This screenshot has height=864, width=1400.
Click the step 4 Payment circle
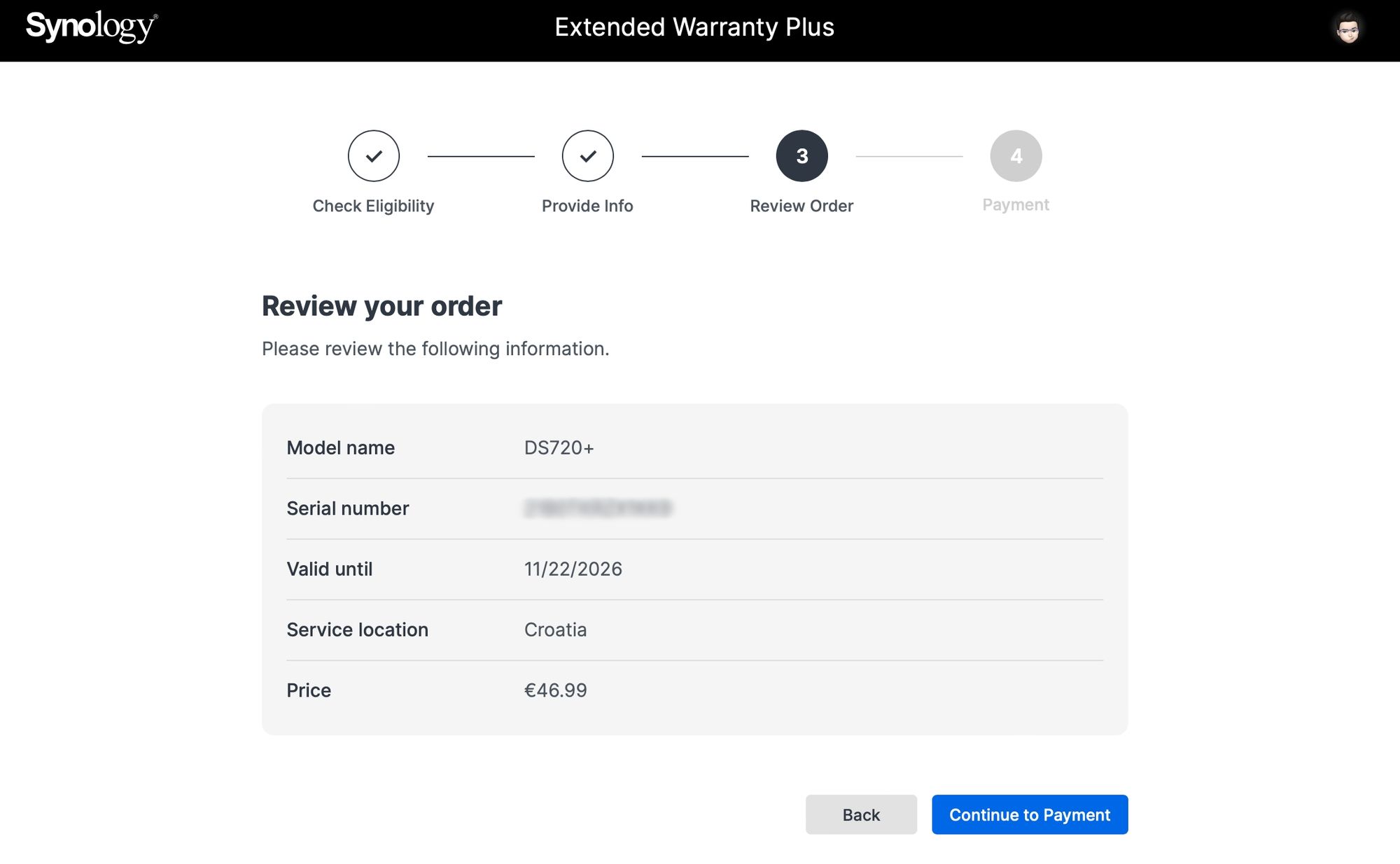click(x=1016, y=155)
